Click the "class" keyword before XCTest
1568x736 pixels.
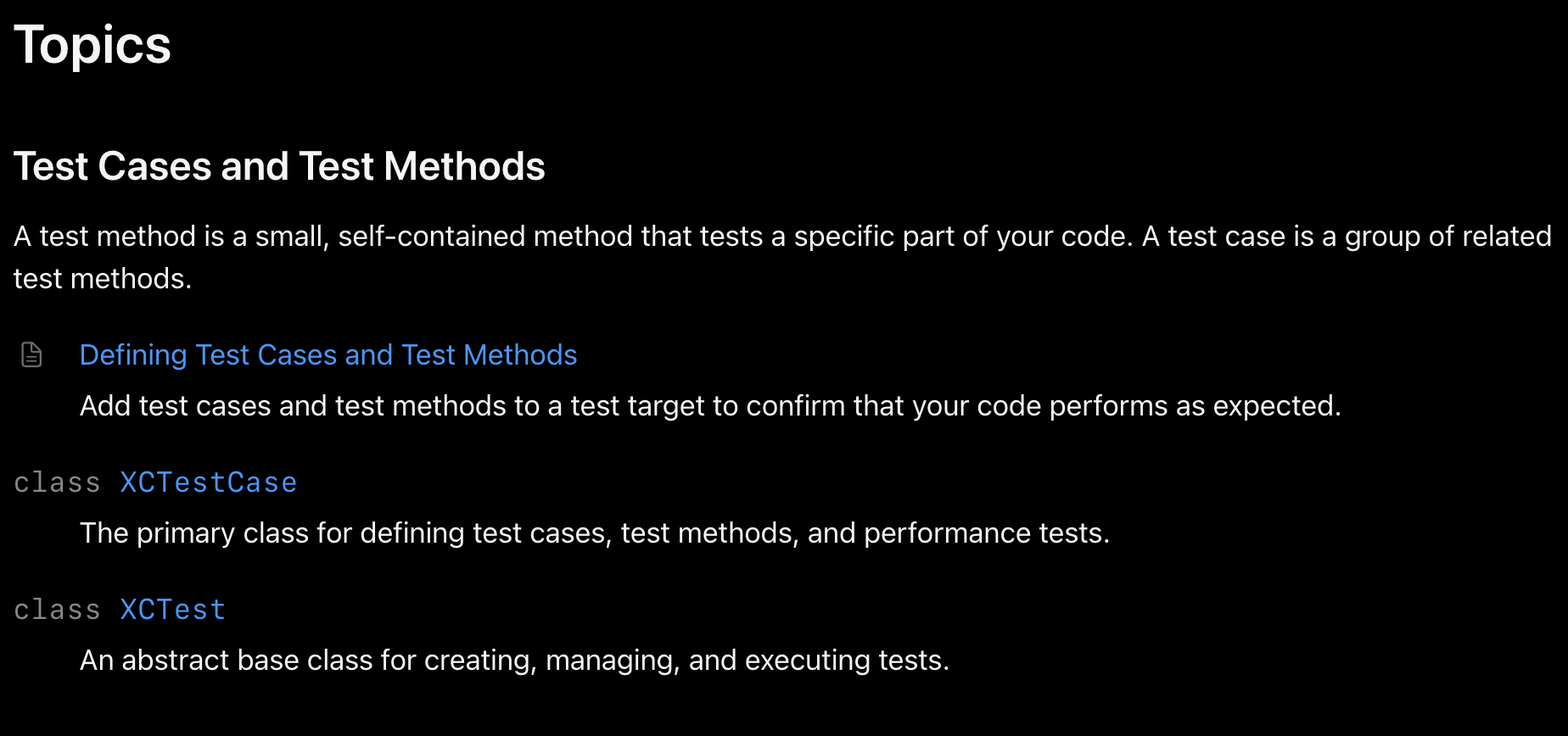[x=57, y=610]
